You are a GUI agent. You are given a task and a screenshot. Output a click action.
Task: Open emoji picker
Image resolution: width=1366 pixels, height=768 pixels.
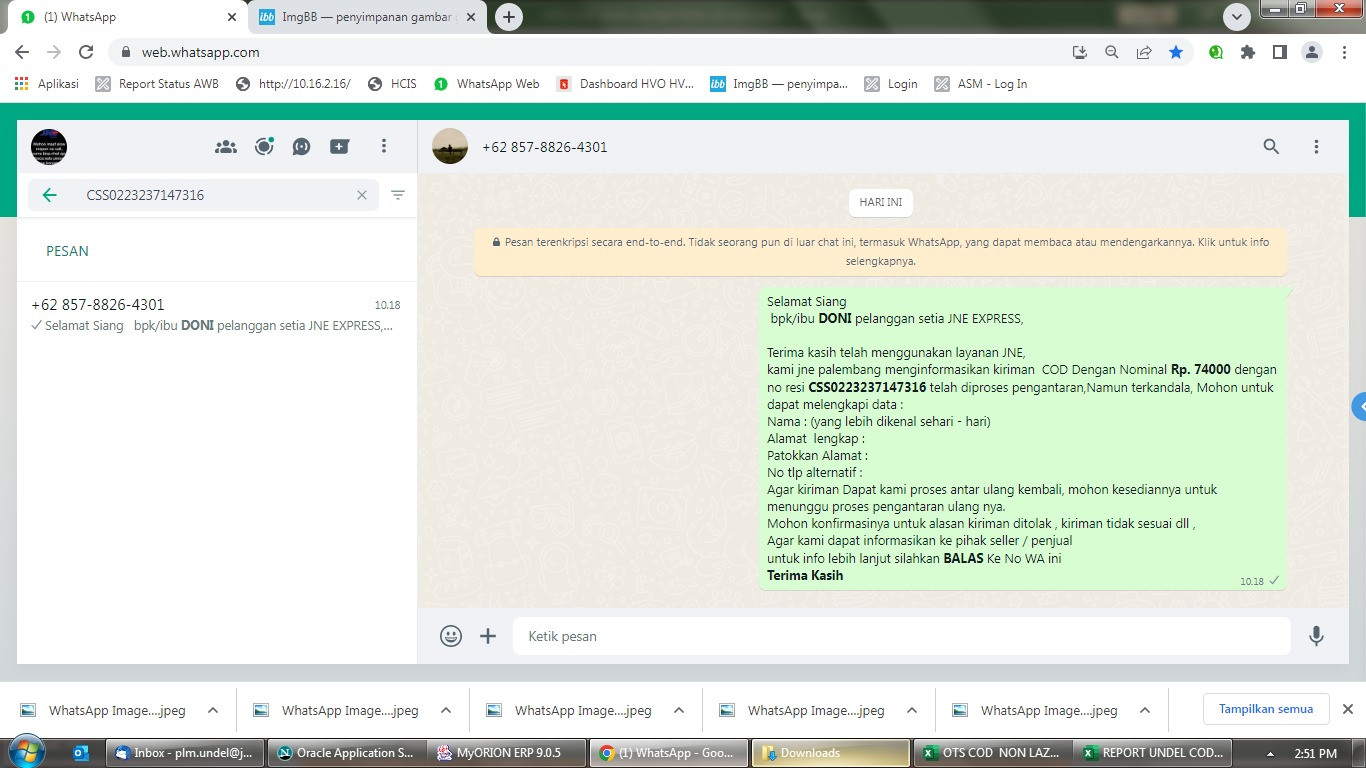tap(451, 636)
